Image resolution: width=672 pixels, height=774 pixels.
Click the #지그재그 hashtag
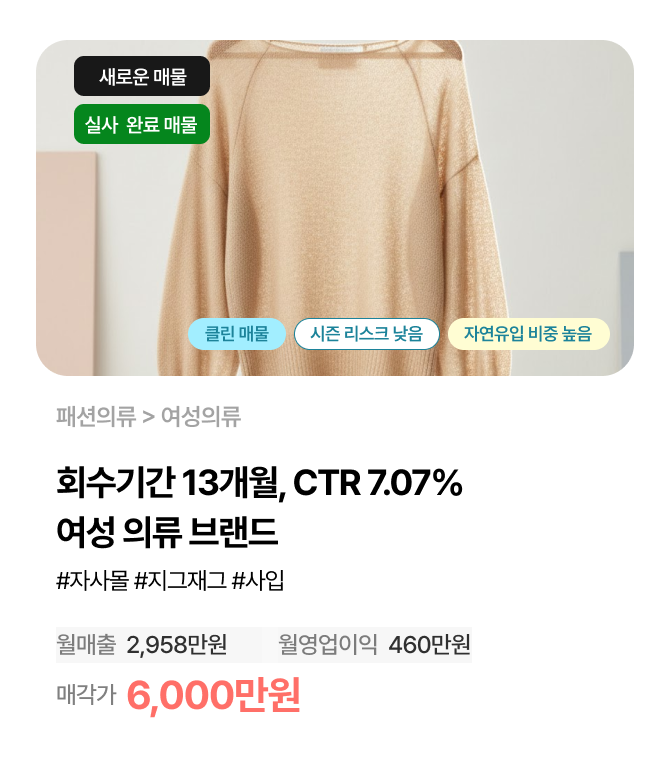(180, 580)
